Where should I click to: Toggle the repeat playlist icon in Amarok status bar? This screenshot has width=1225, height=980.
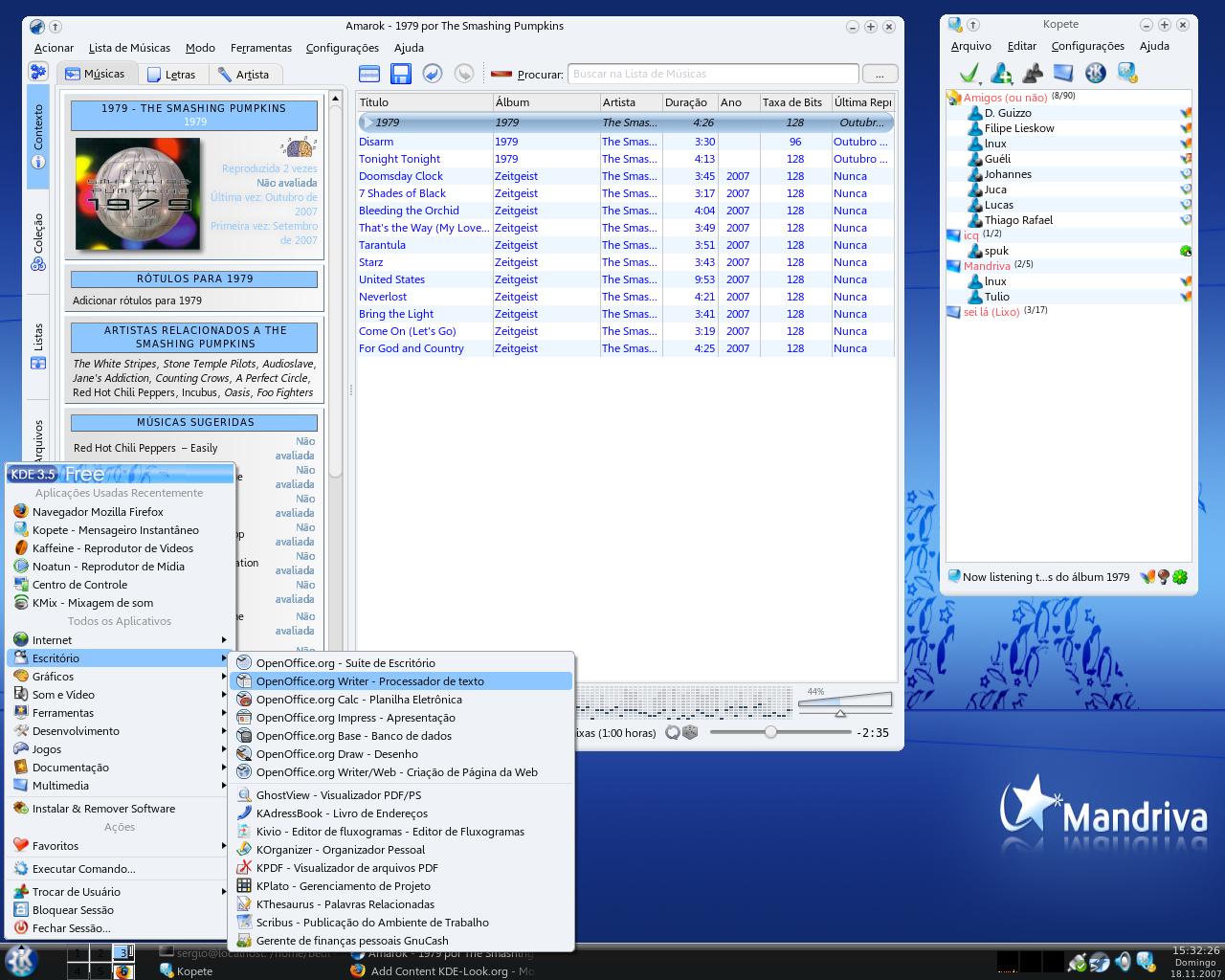(673, 732)
